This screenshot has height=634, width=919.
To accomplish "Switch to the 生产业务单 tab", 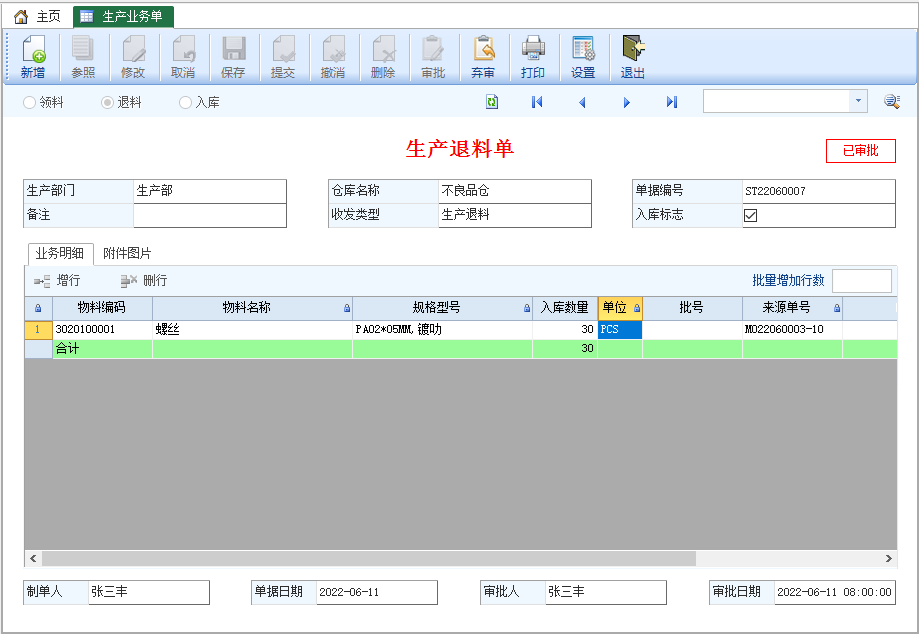I will click(x=124, y=16).
